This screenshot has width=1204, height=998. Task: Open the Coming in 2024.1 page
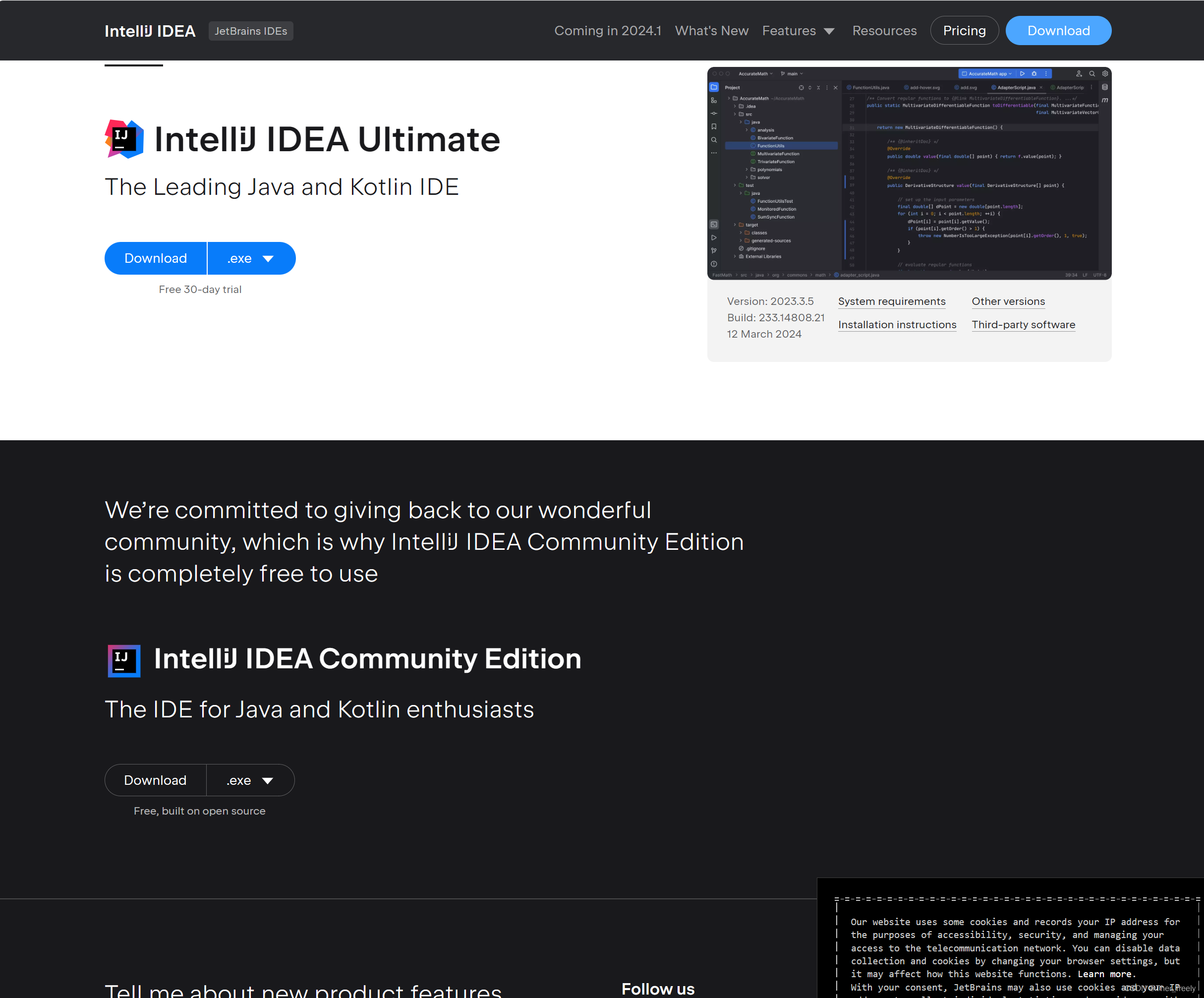click(x=607, y=31)
